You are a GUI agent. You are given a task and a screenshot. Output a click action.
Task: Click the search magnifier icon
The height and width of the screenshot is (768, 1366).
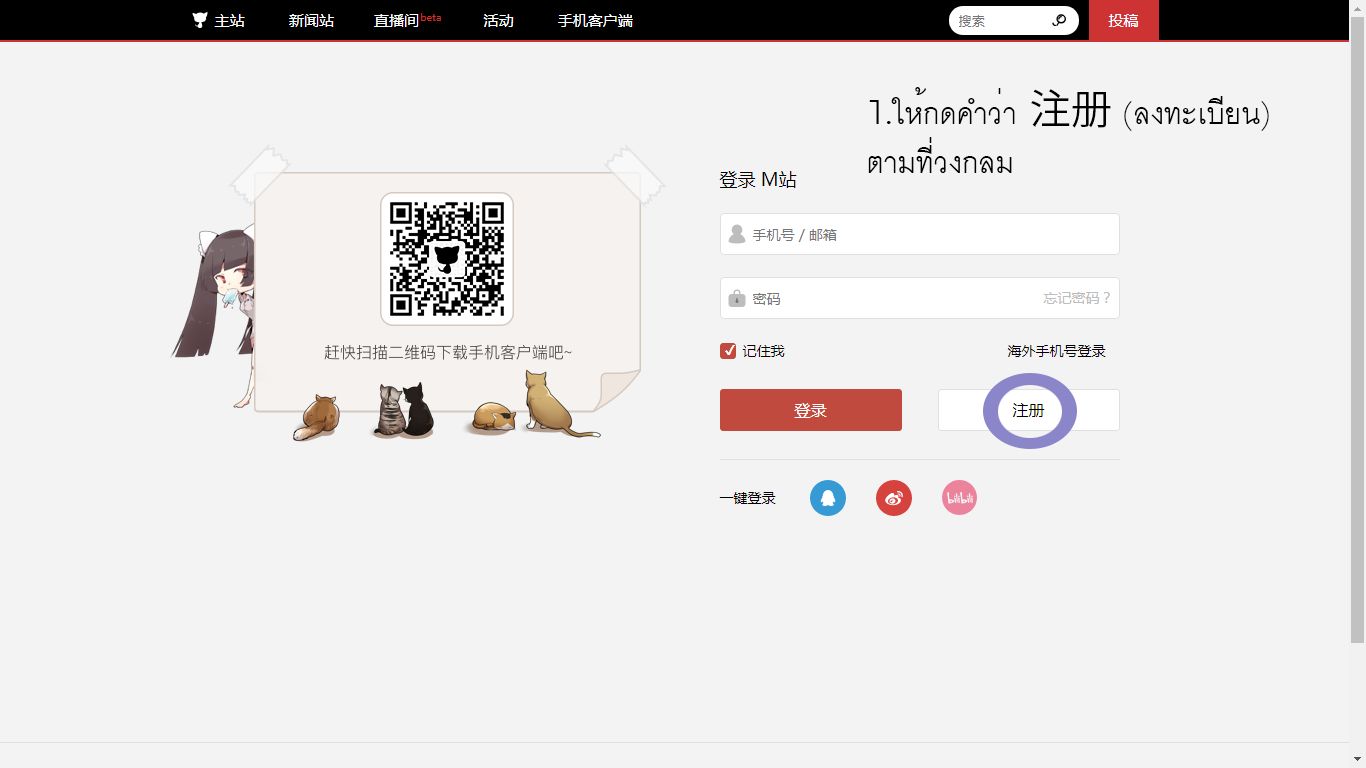pyautogui.click(x=1059, y=20)
